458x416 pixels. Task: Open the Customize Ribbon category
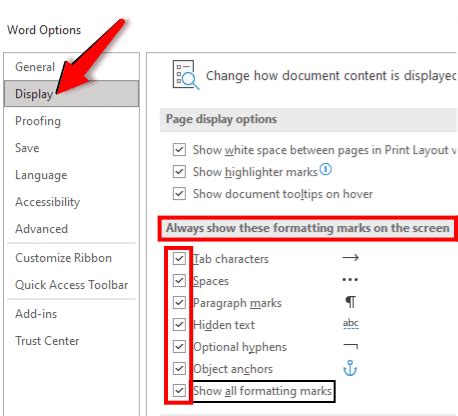[71, 258]
